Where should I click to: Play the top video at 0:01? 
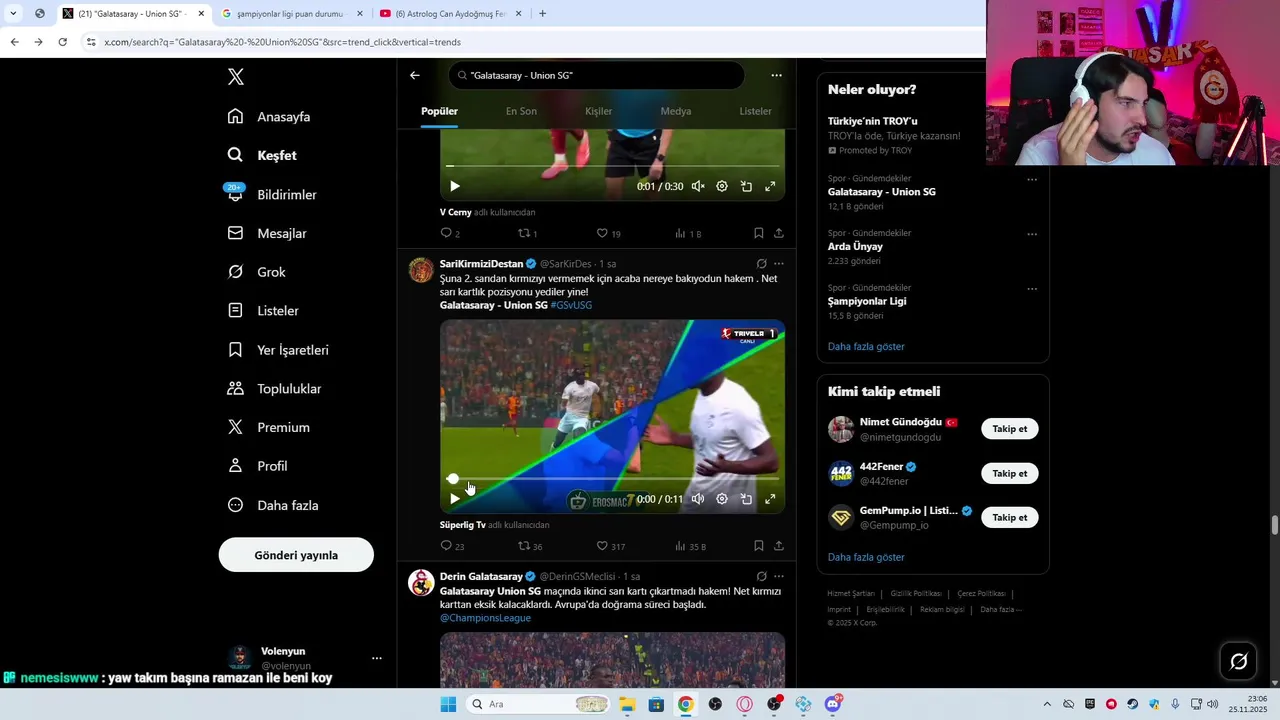(x=455, y=186)
